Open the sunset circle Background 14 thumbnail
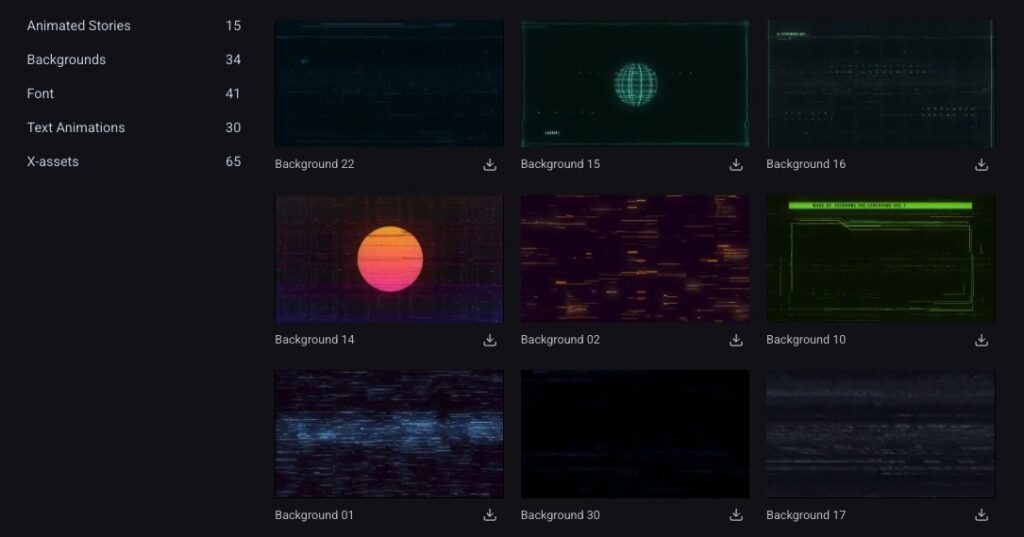Screen dimensions: 1024x537 click(389, 259)
